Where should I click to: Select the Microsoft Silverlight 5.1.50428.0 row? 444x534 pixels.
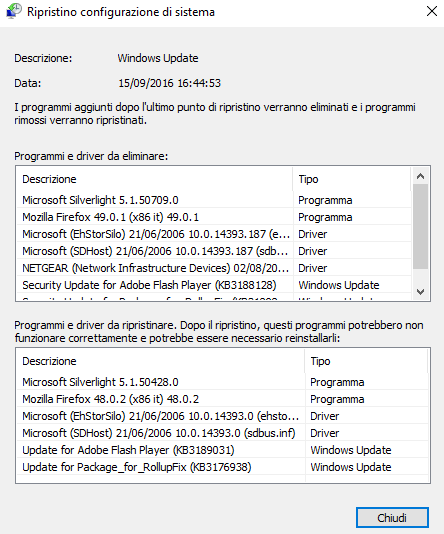[223, 382]
